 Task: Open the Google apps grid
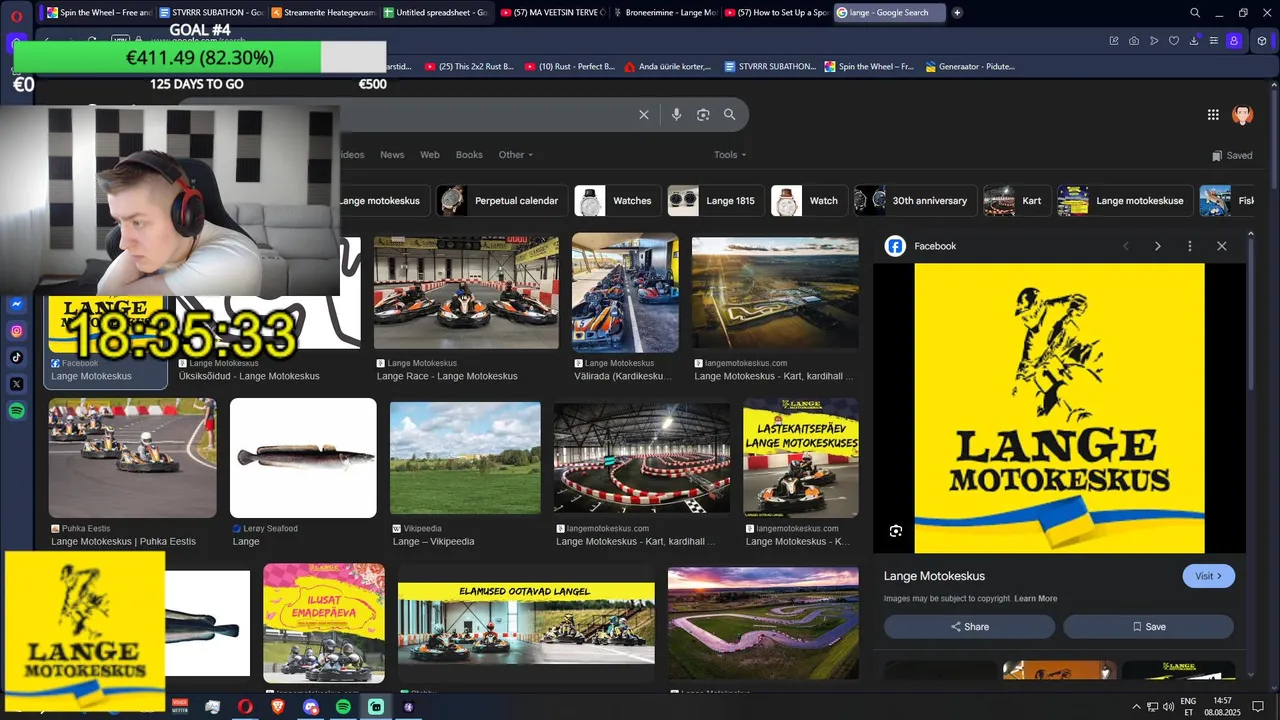(1213, 115)
